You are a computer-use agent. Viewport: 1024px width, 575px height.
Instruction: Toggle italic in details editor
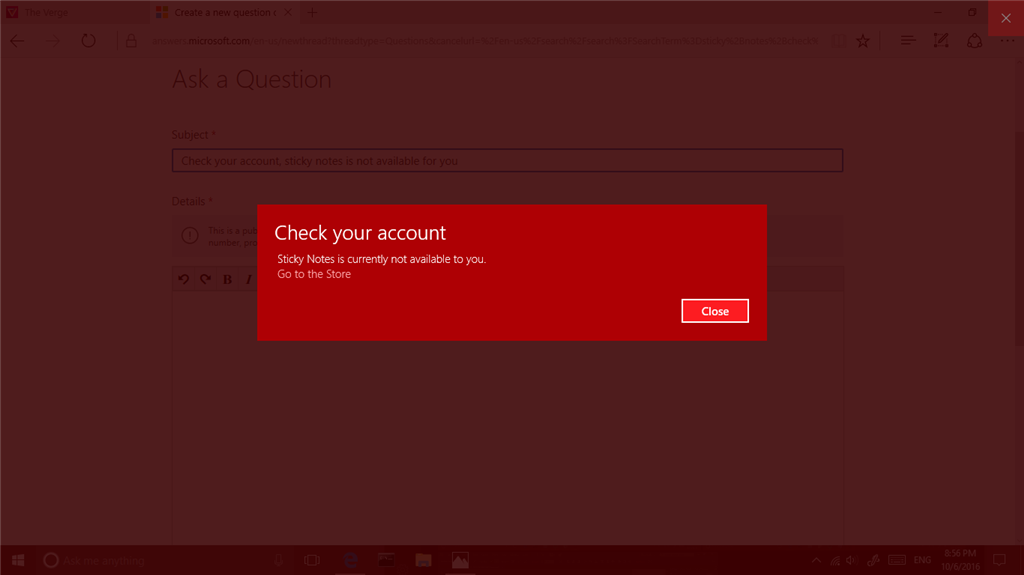point(248,279)
